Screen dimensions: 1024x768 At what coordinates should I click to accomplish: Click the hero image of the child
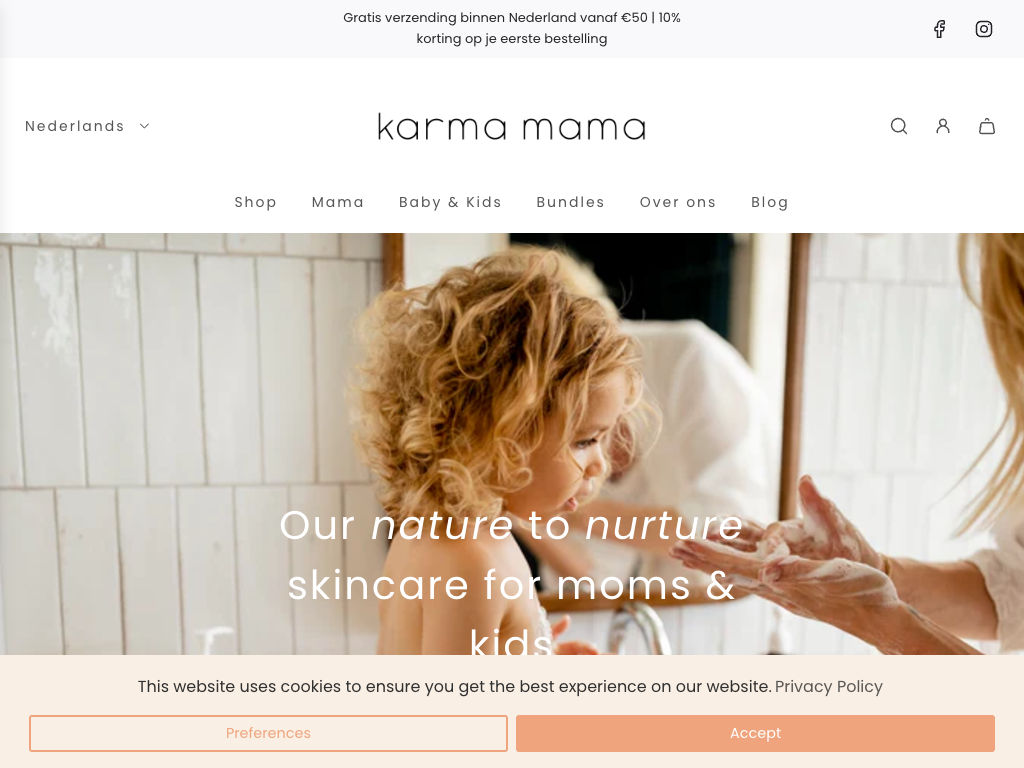512,444
